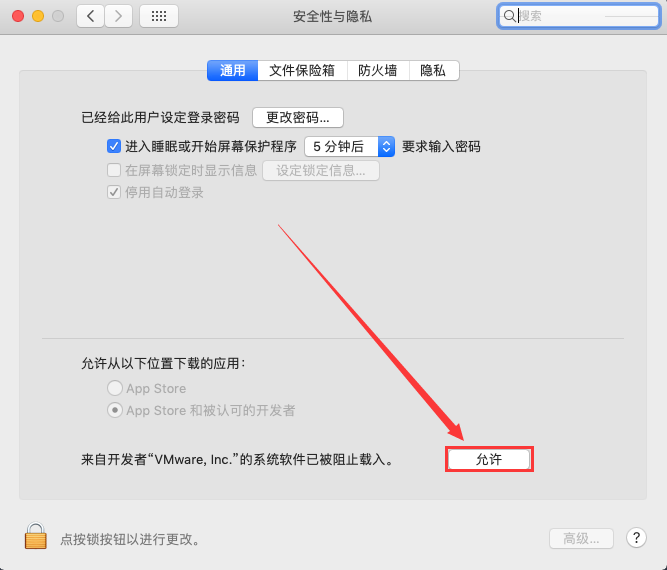Click the forward navigation arrow
667x570 pixels.
(118, 16)
